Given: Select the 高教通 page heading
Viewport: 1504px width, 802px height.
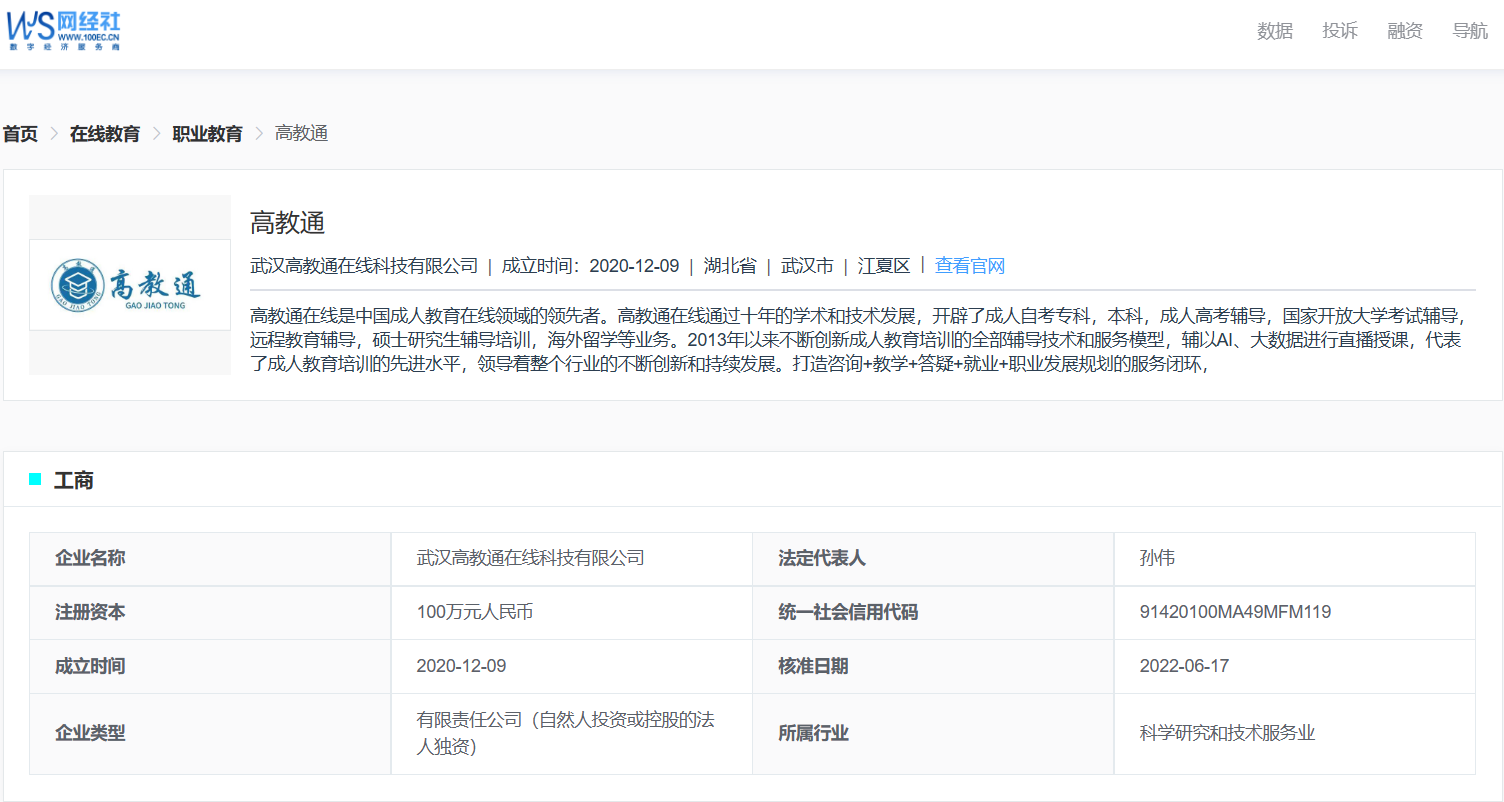Looking at the screenshot, I should click(286, 222).
